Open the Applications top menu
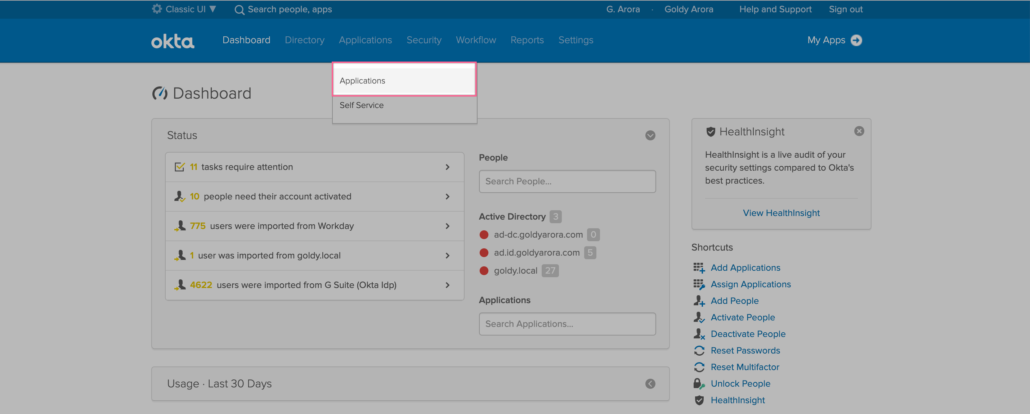1030x414 pixels. (x=365, y=40)
